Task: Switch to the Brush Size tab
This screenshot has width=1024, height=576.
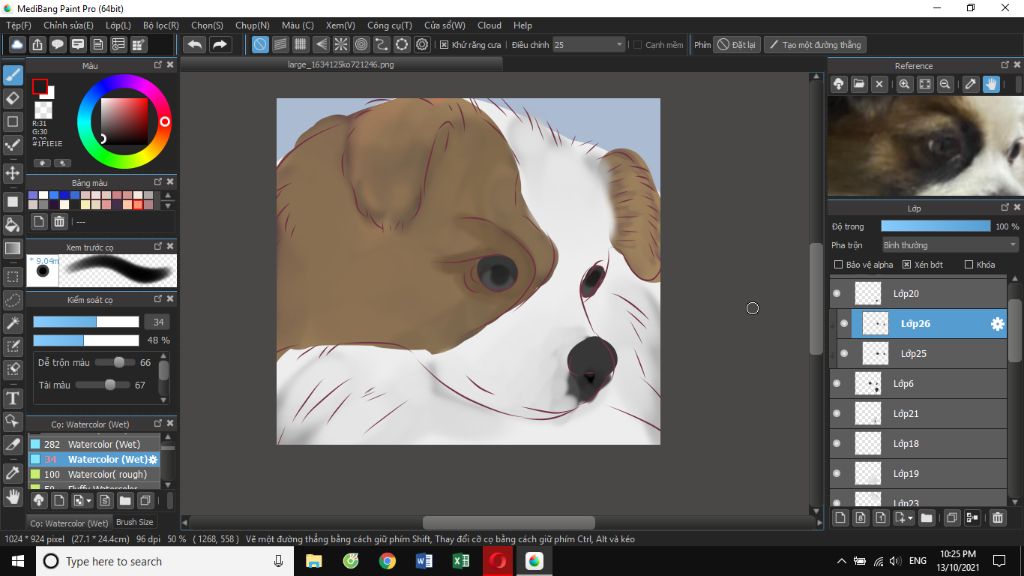Action: coord(135,522)
